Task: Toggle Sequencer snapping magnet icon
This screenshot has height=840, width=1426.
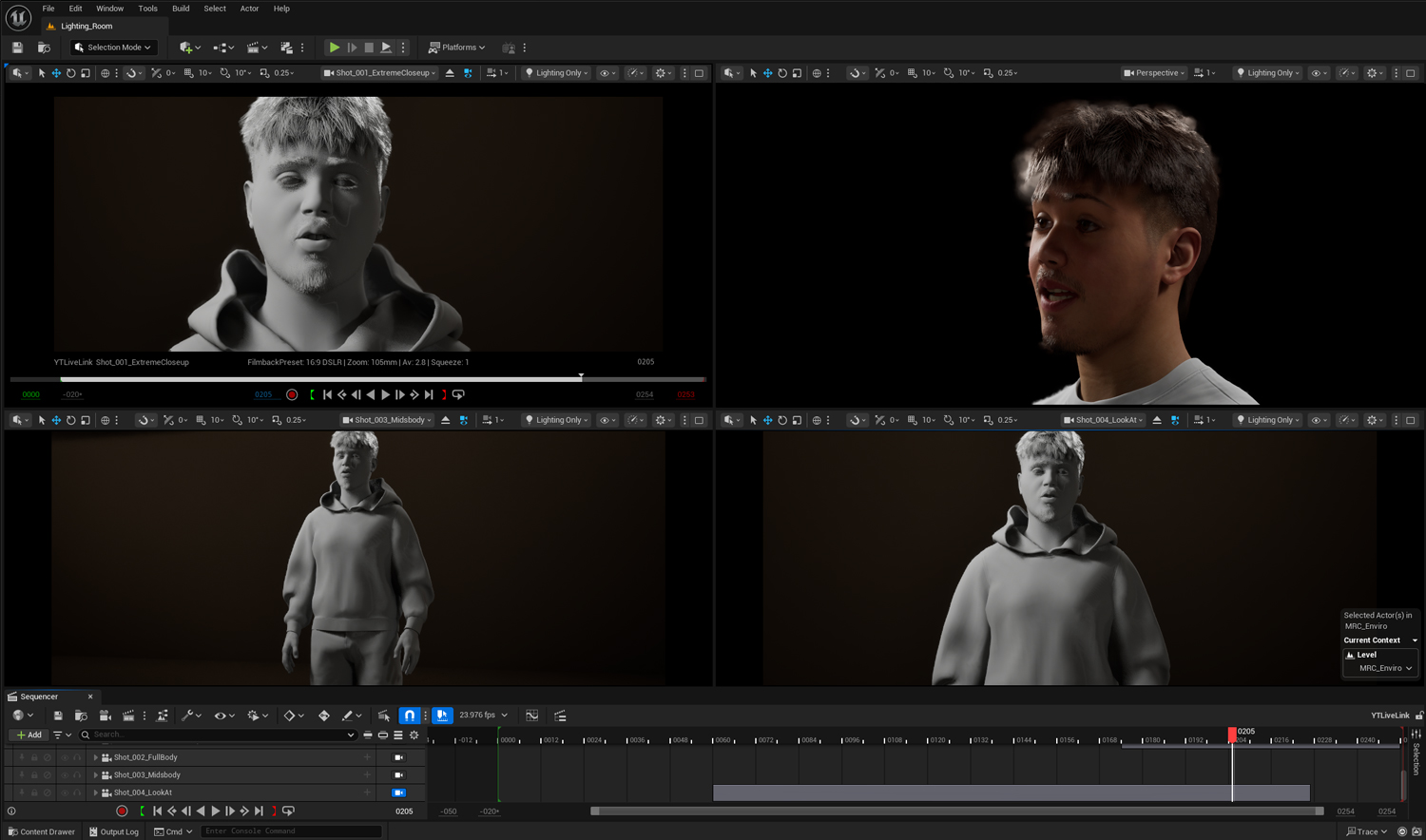Action: 409,716
